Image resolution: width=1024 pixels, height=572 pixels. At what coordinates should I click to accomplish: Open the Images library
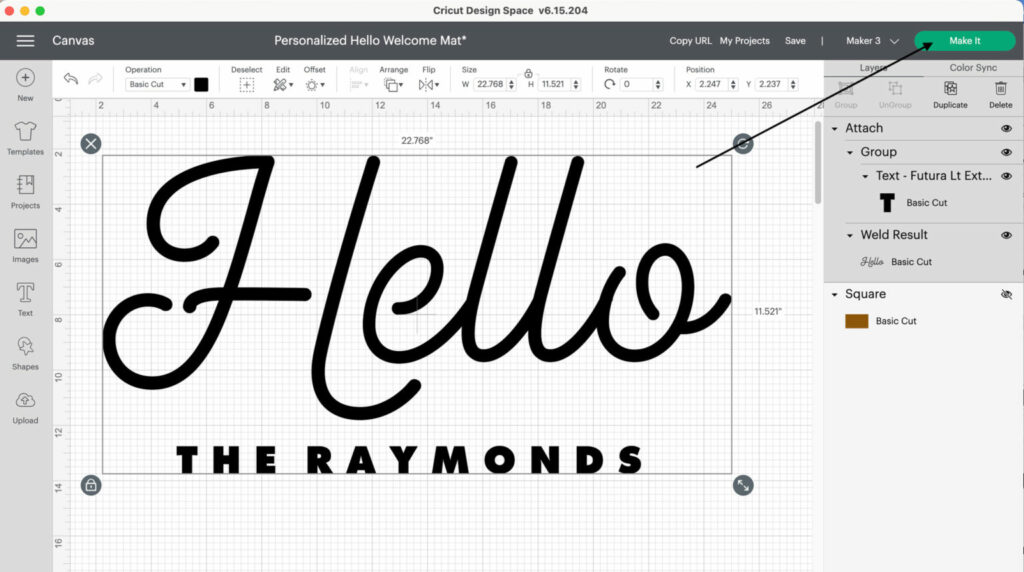pos(25,244)
